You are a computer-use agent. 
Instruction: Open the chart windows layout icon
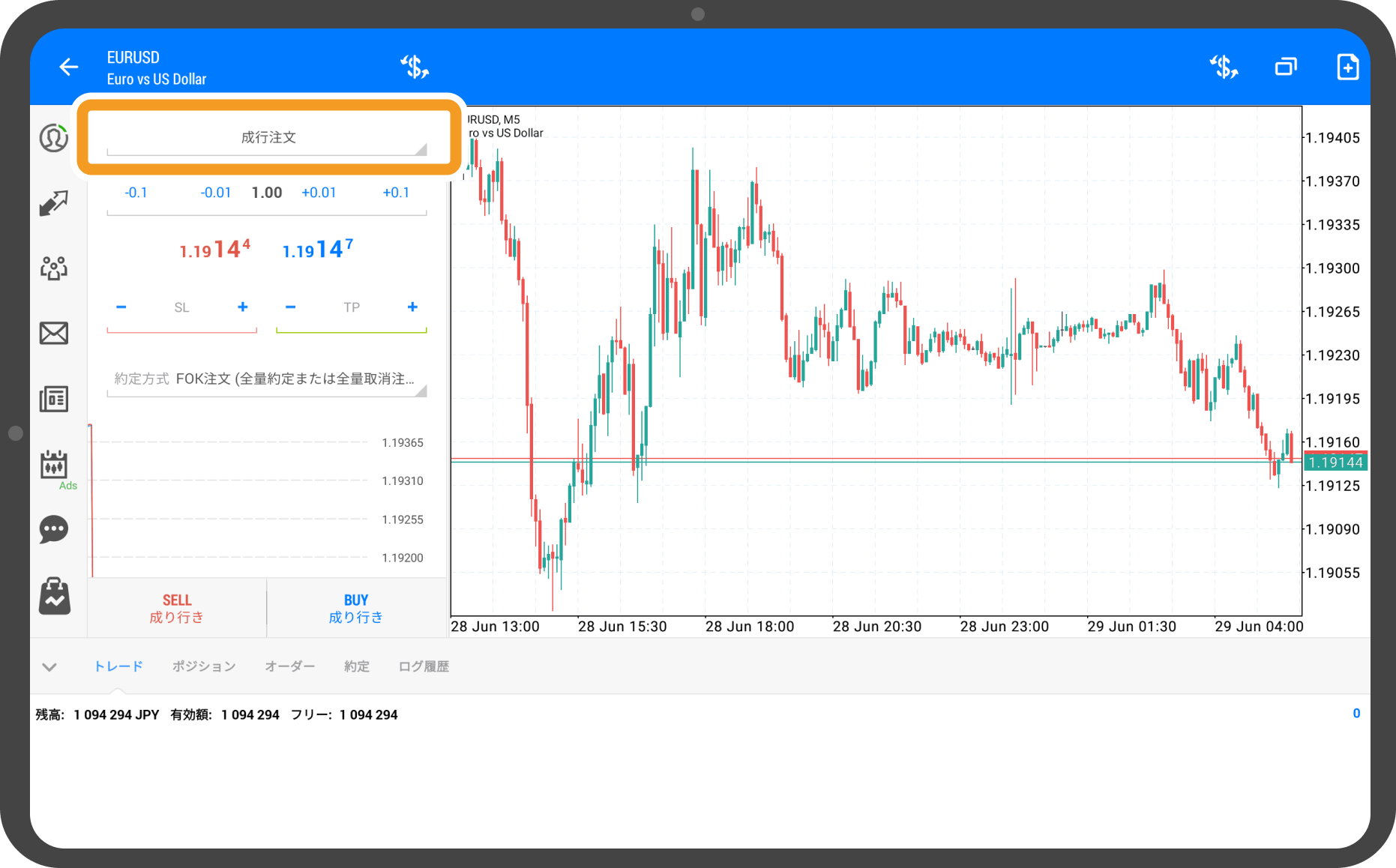(x=1286, y=67)
